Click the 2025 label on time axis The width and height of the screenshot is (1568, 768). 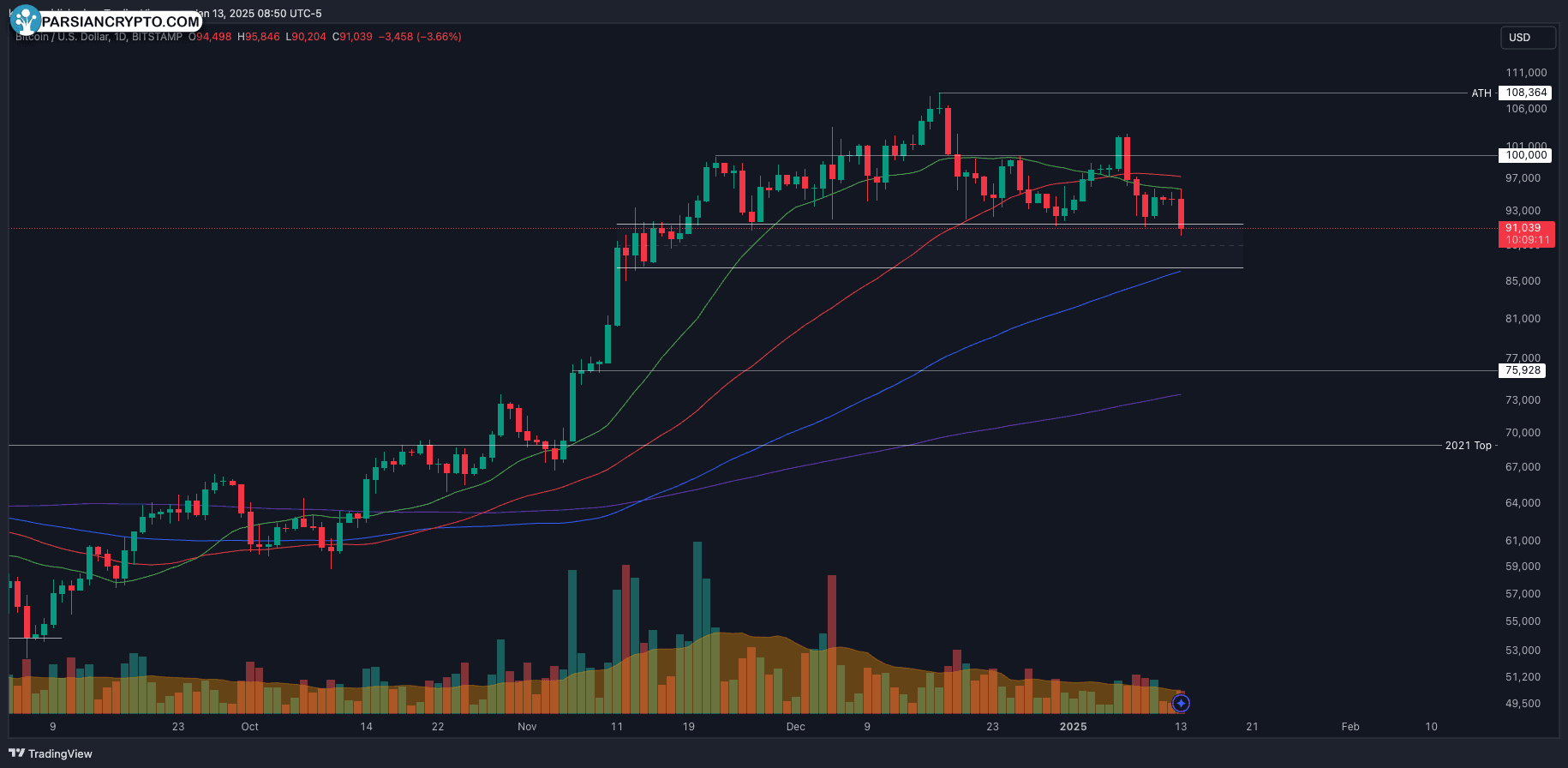[x=1073, y=727]
